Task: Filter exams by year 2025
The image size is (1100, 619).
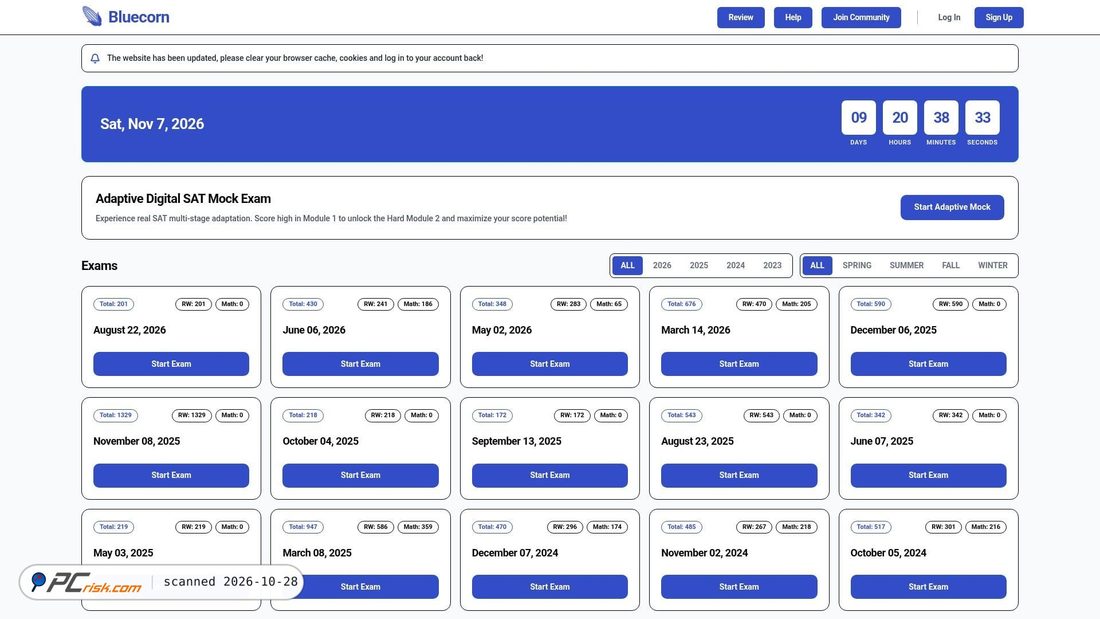Action: 699,265
